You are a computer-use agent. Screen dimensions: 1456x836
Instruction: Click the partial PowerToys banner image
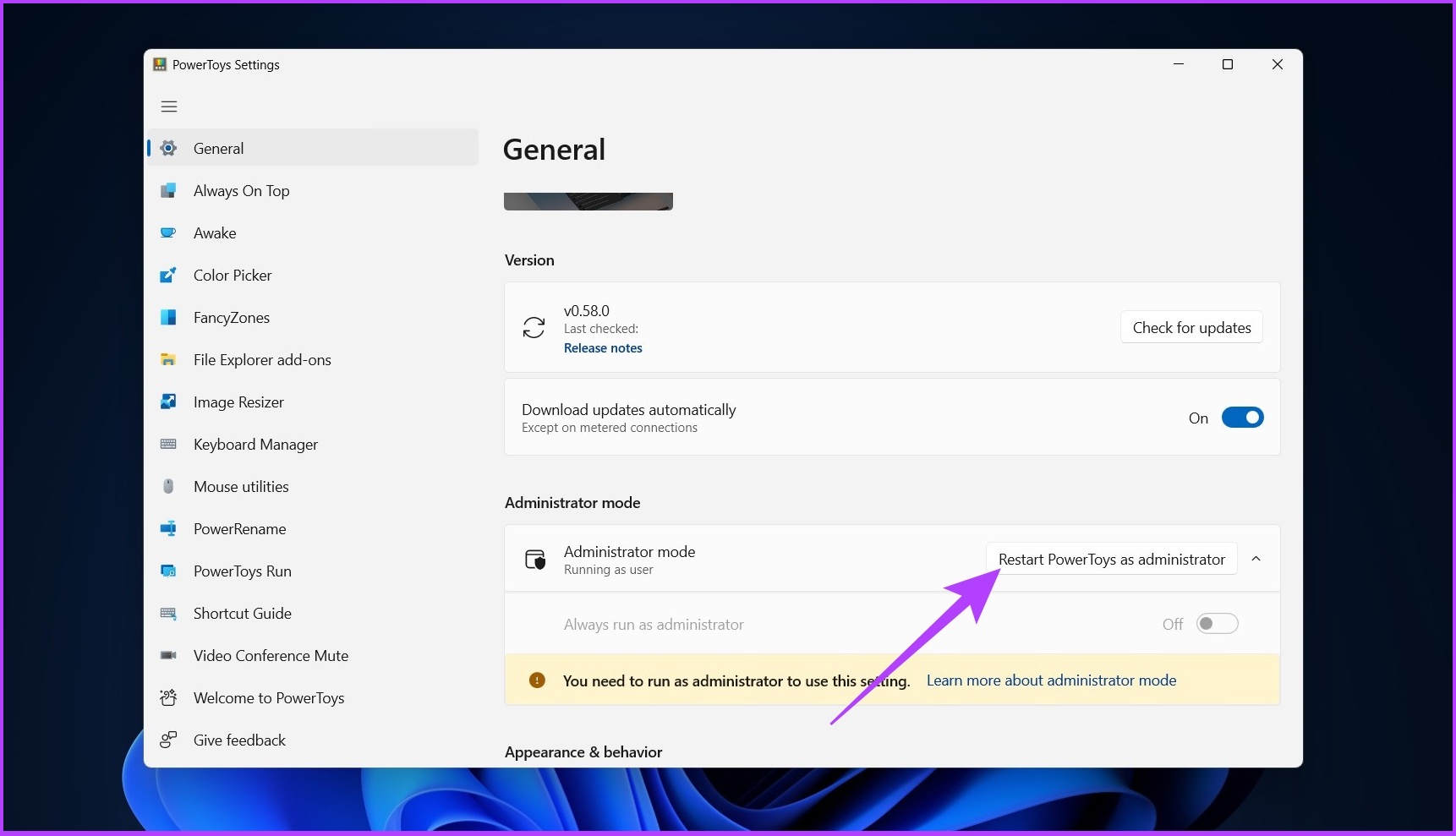pyautogui.click(x=588, y=201)
